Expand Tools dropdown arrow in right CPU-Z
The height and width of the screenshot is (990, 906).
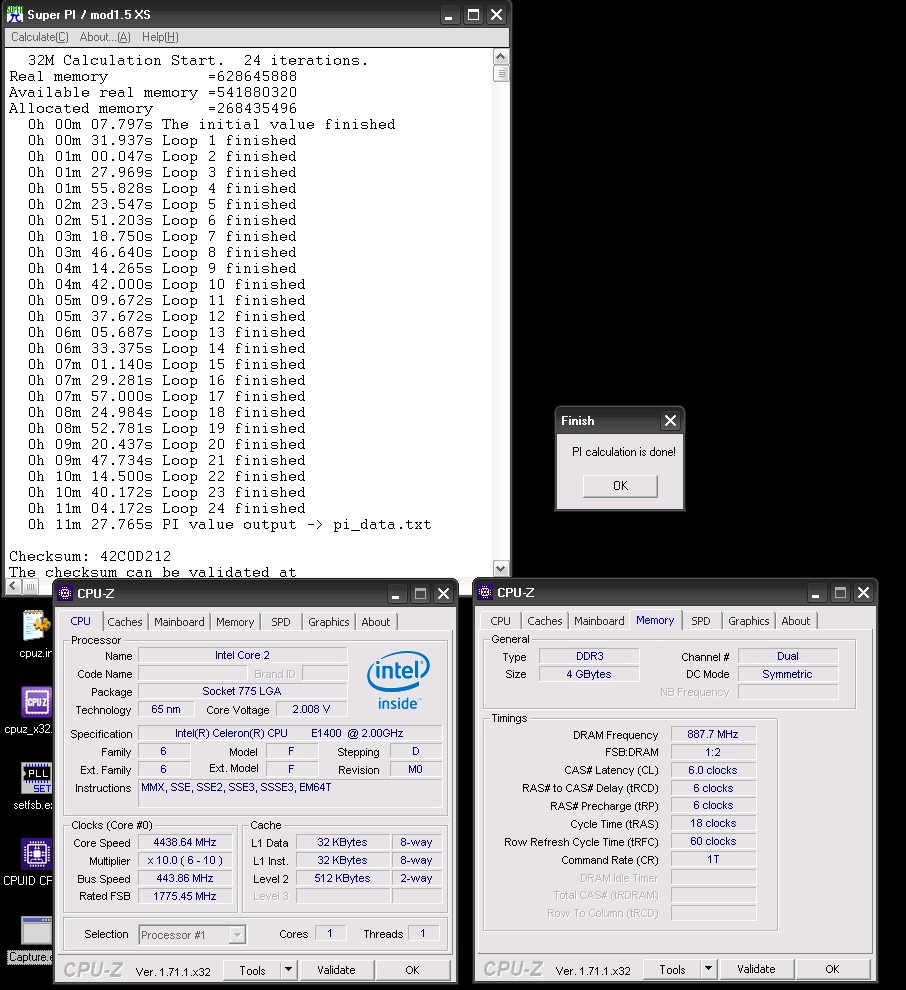[x=708, y=970]
